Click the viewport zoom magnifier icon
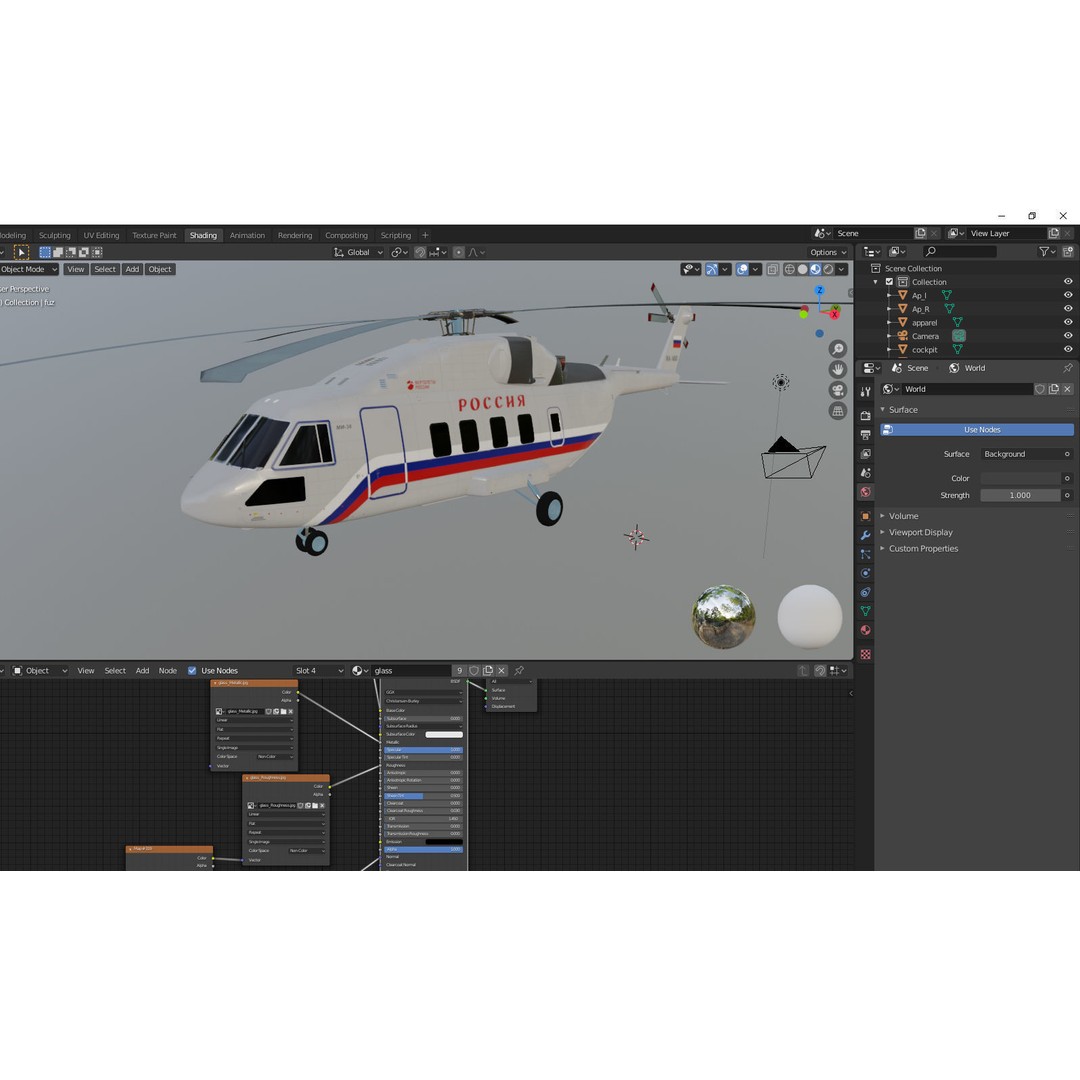Screen dimensions: 1080x1080 838,349
